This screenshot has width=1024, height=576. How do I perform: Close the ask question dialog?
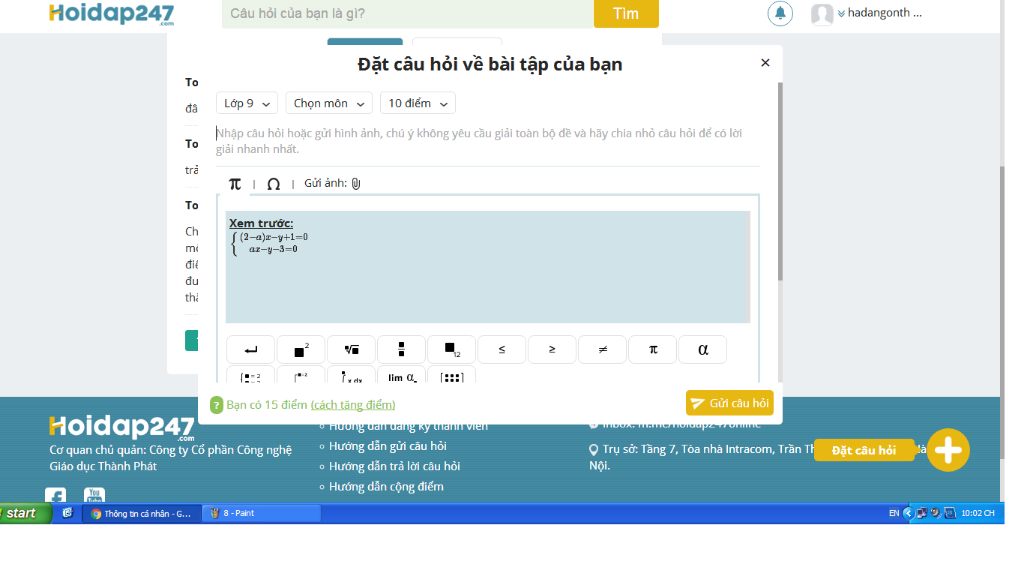point(765,63)
